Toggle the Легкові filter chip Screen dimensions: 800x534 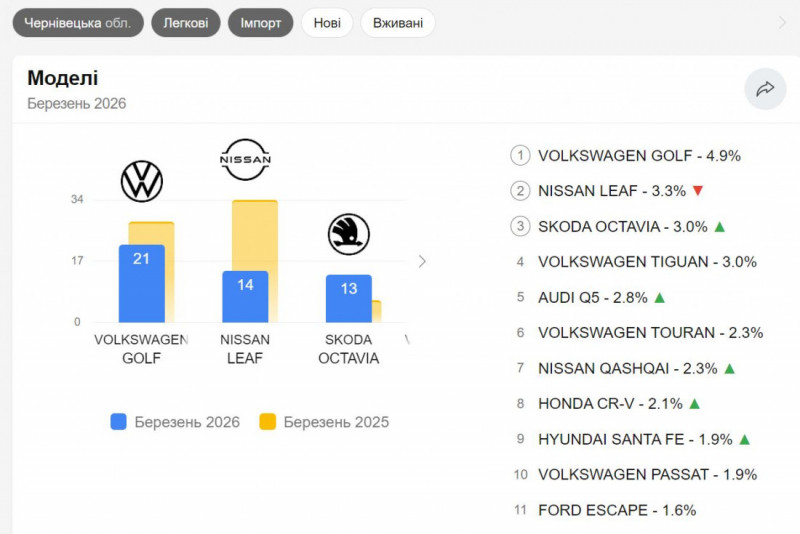click(186, 23)
